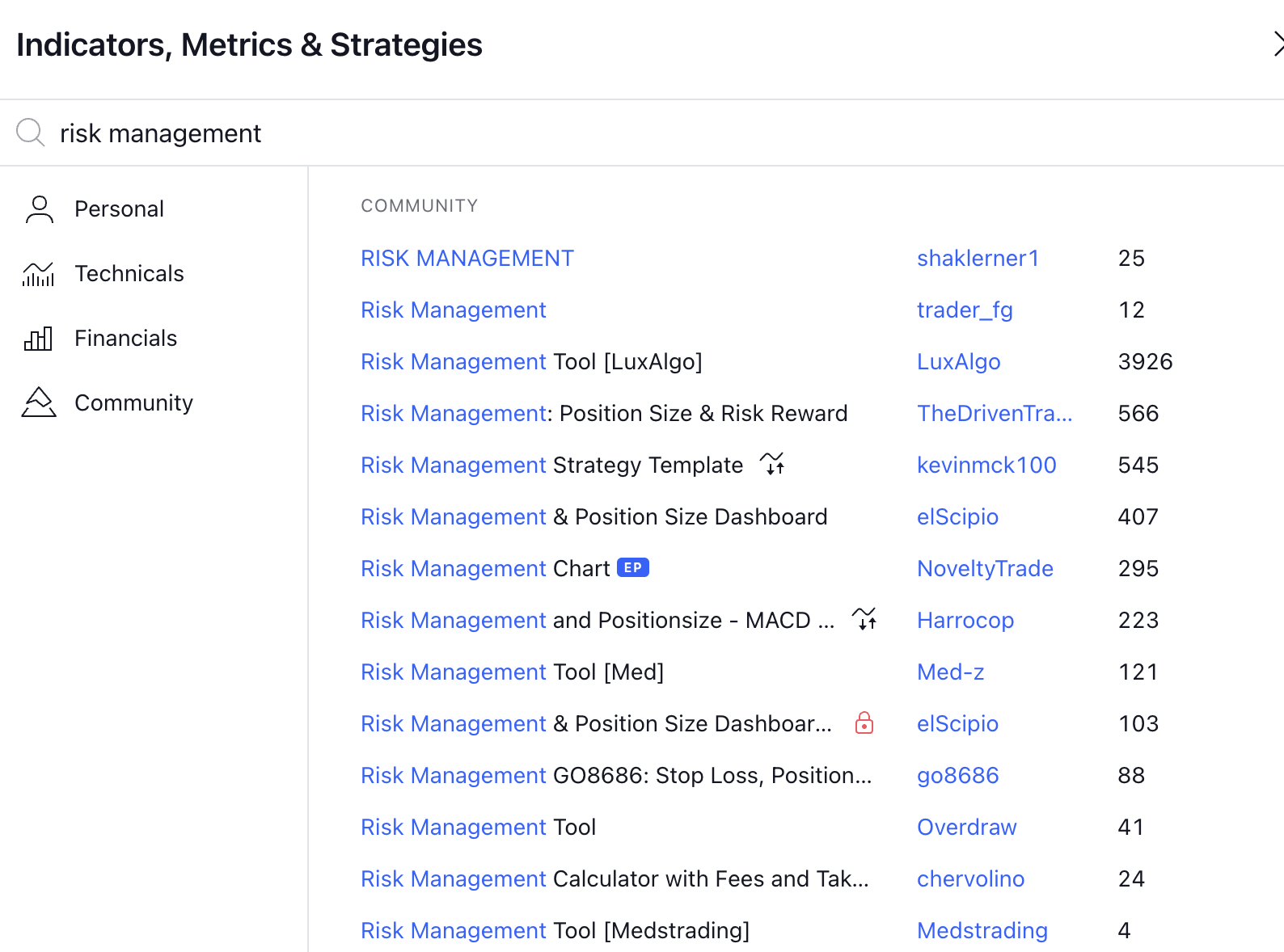Open author trader_fg profile
1284x952 pixels.
pos(965,310)
